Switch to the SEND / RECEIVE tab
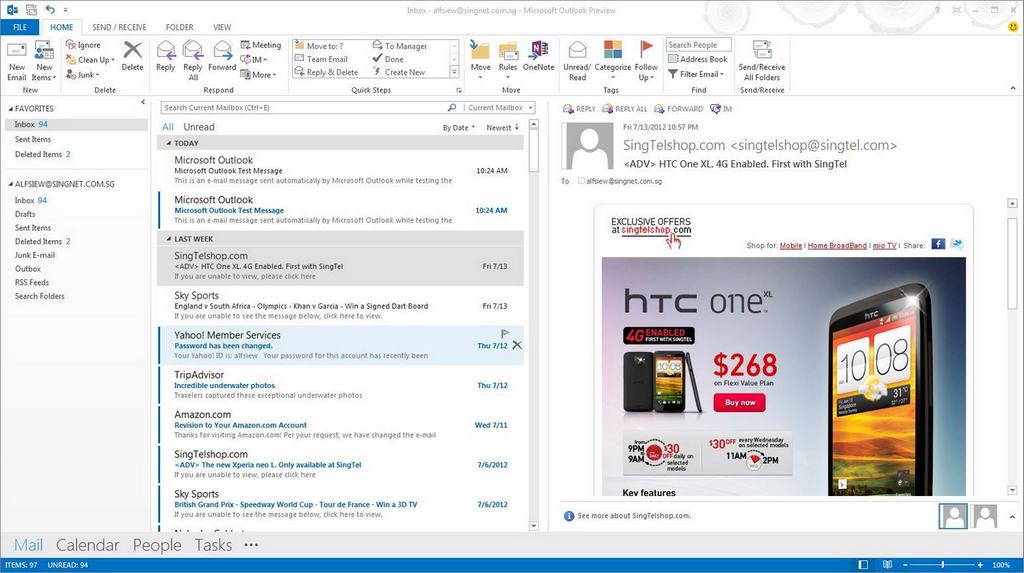Screen dimensions: 1024x573 pos(119,27)
